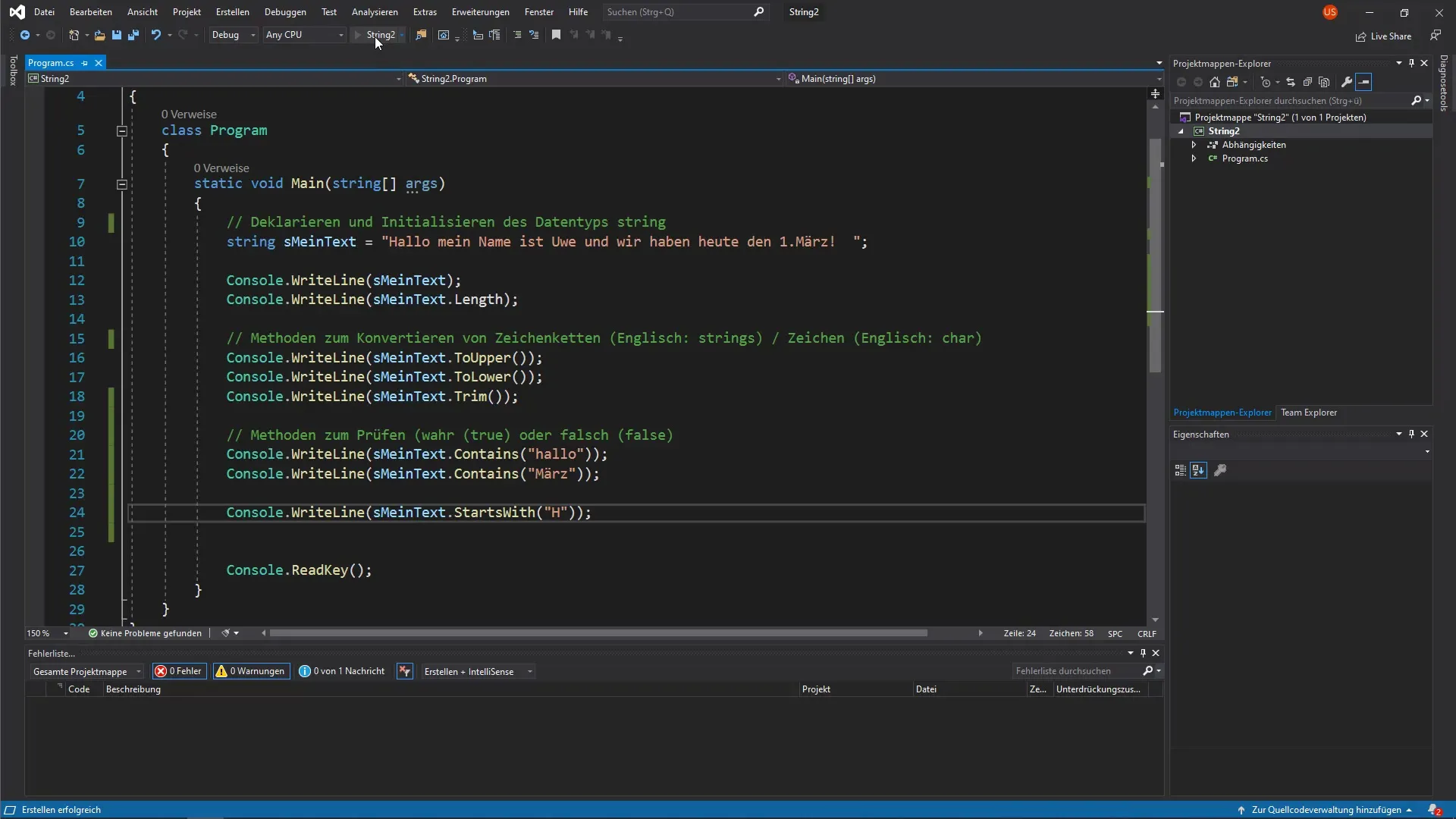Screen dimensions: 1456x819
Task: Toggle the 0 Warnungen filter
Action: (251, 671)
